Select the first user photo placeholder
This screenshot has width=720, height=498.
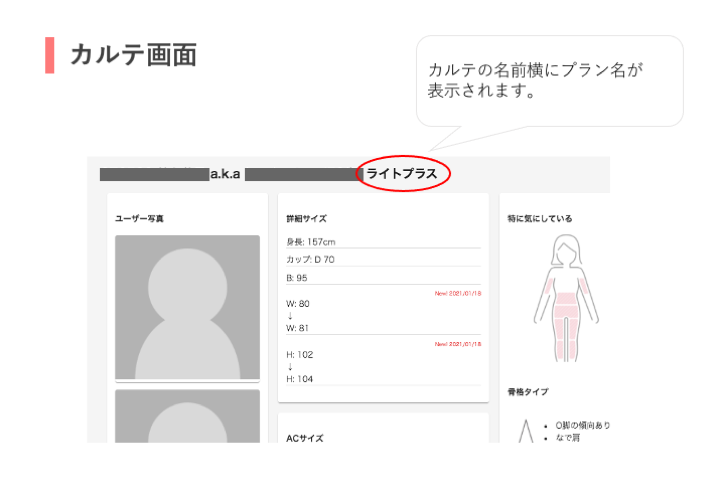coord(187,306)
